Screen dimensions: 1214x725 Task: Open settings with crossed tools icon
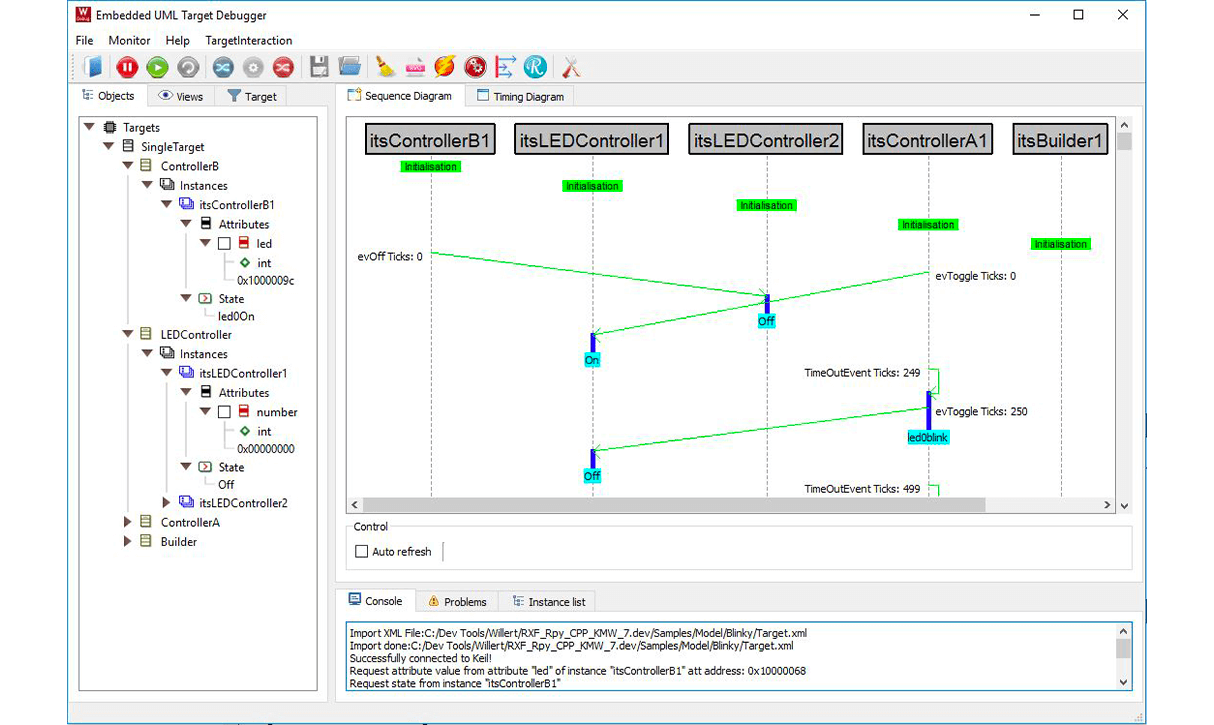tap(571, 67)
